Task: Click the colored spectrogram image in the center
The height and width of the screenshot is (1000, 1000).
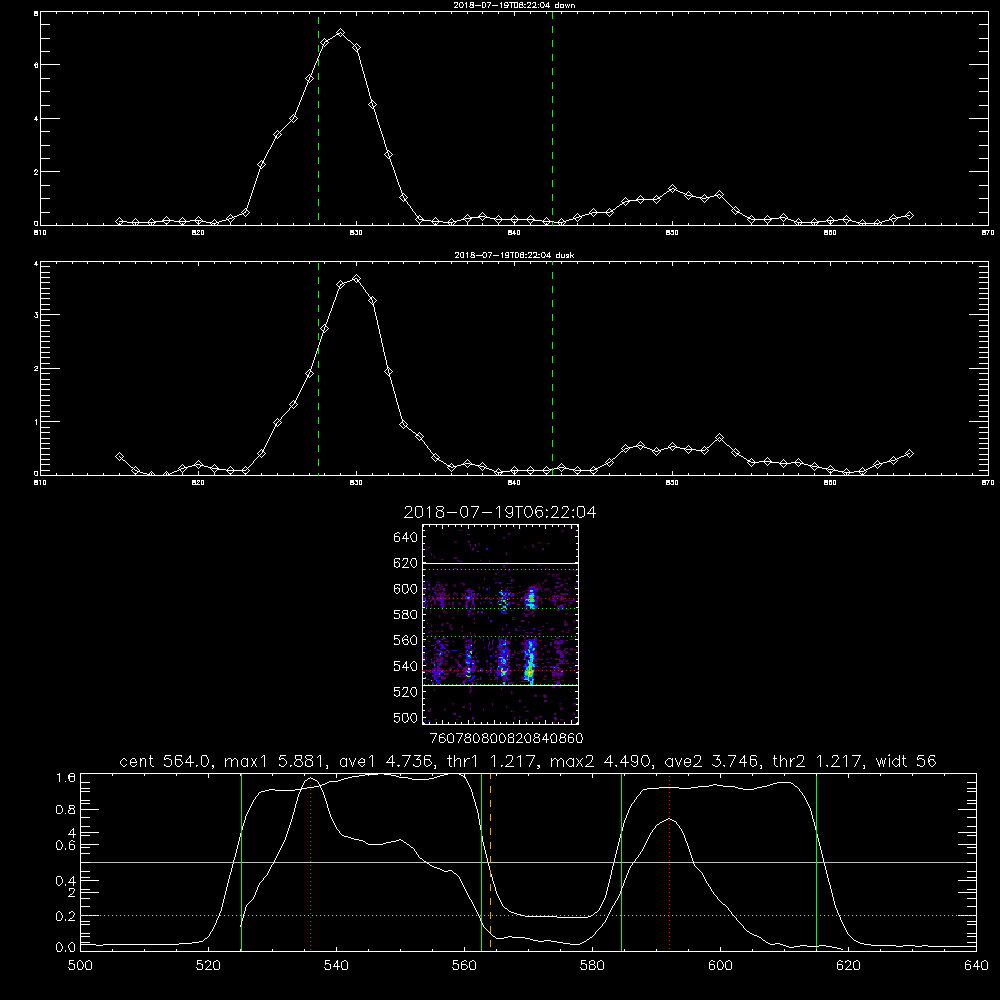Action: [501, 624]
